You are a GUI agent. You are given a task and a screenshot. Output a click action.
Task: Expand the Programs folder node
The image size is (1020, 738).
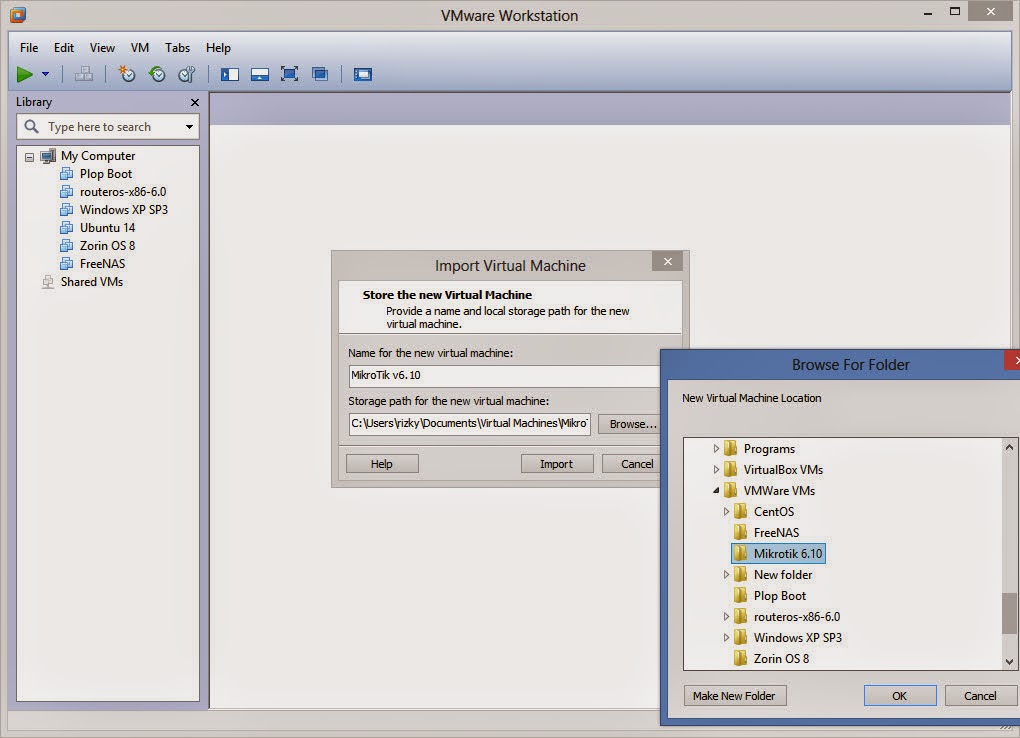click(716, 448)
